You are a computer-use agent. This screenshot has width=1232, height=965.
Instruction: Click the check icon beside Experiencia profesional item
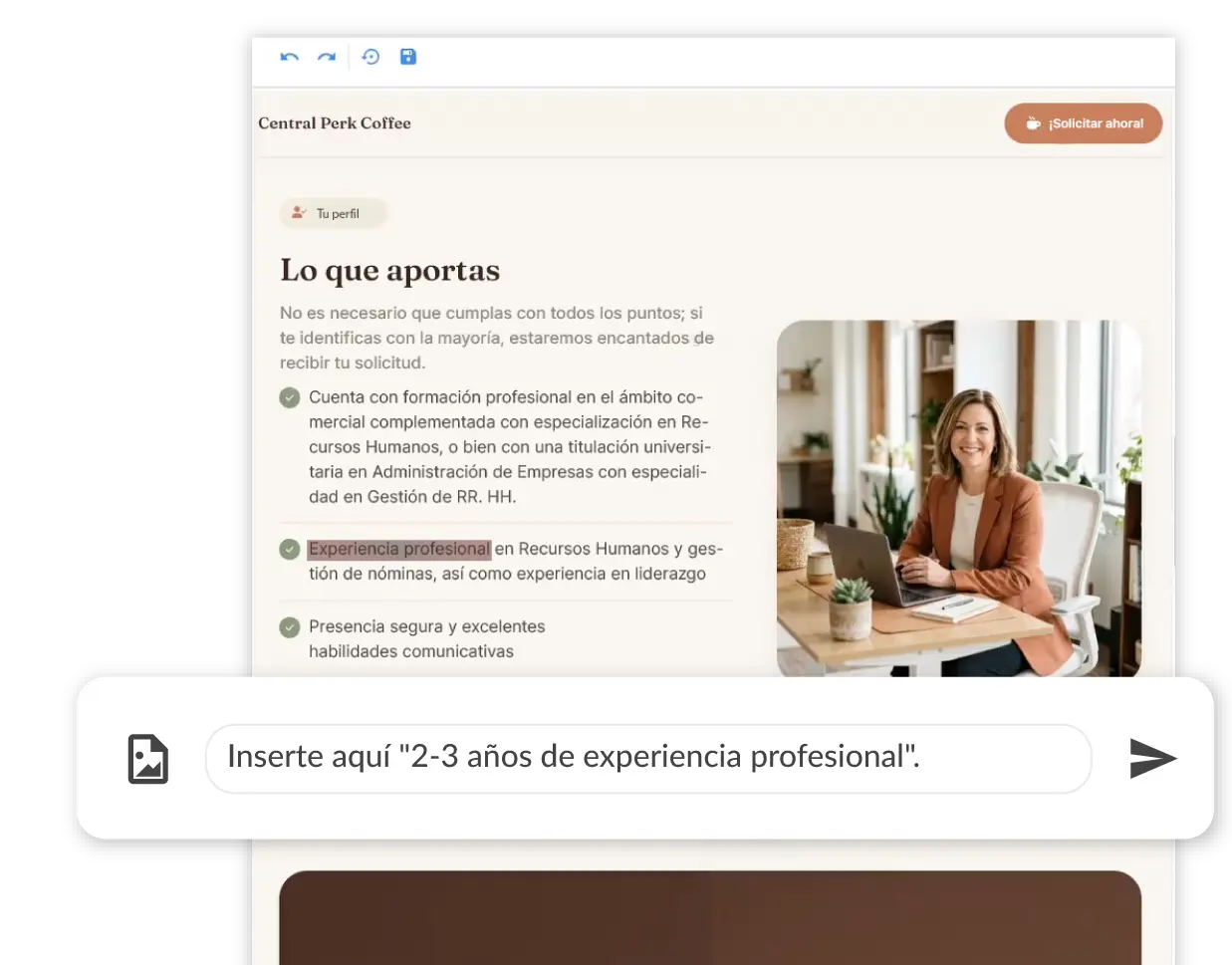tap(290, 549)
